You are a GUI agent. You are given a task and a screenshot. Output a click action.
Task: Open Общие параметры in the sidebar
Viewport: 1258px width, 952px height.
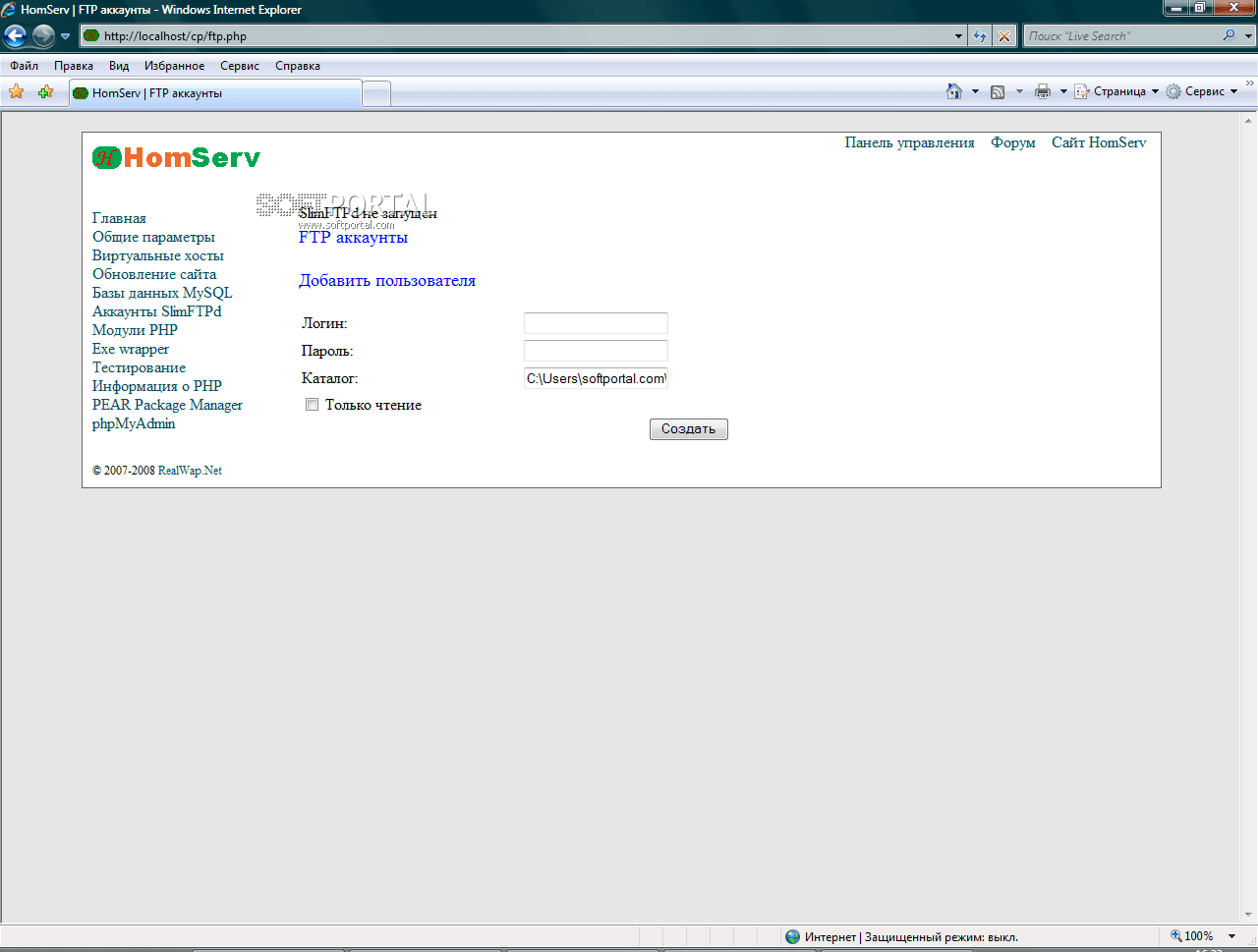pos(153,237)
